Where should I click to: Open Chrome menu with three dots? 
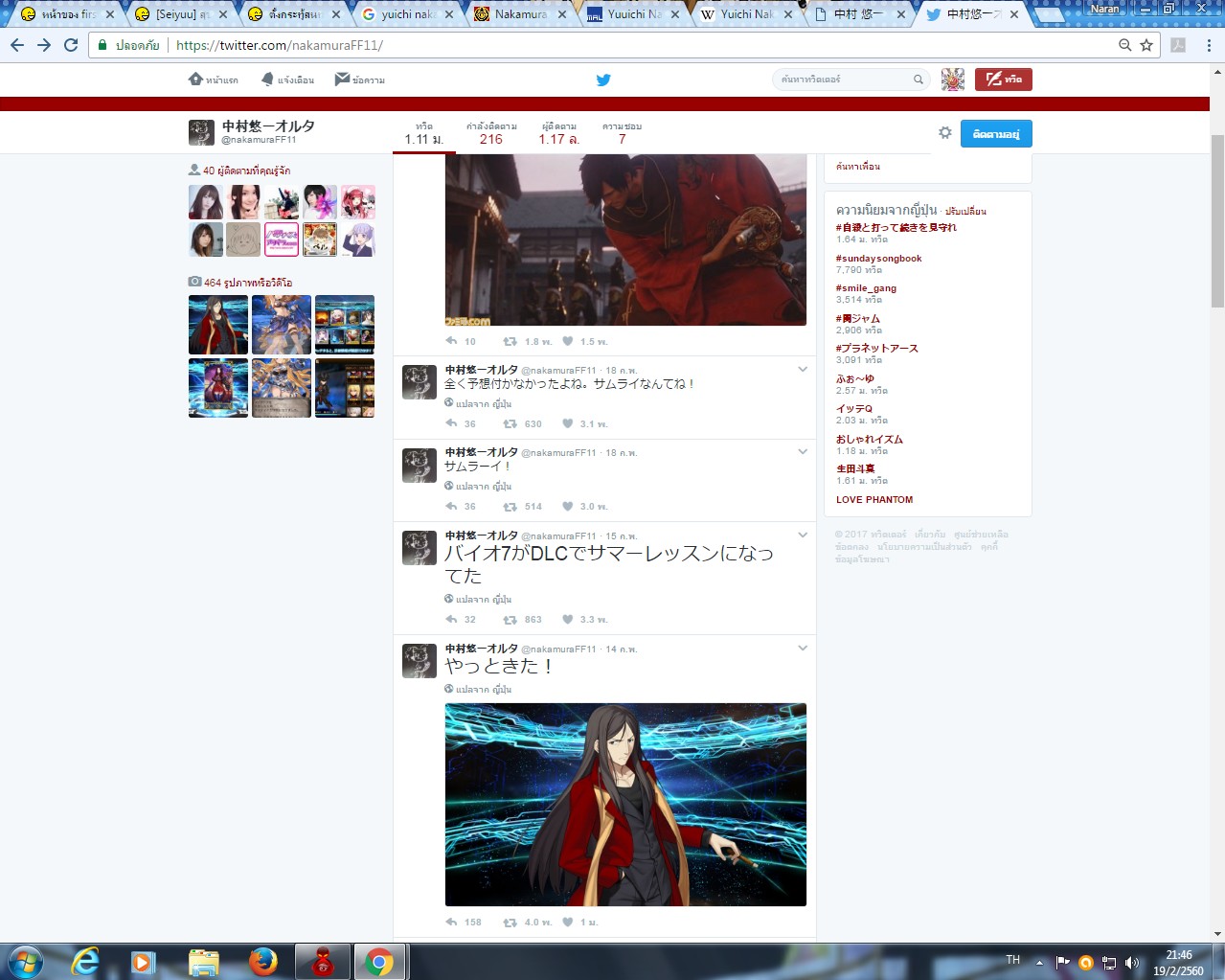(1209, 45)
